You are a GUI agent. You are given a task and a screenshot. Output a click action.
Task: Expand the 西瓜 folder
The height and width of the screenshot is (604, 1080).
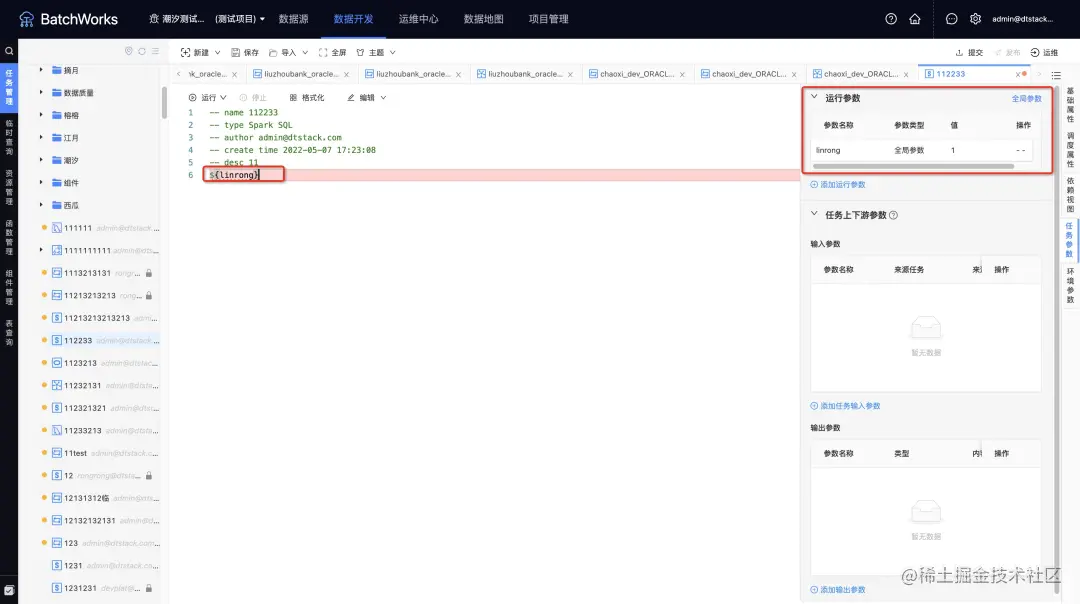point(41,205)
